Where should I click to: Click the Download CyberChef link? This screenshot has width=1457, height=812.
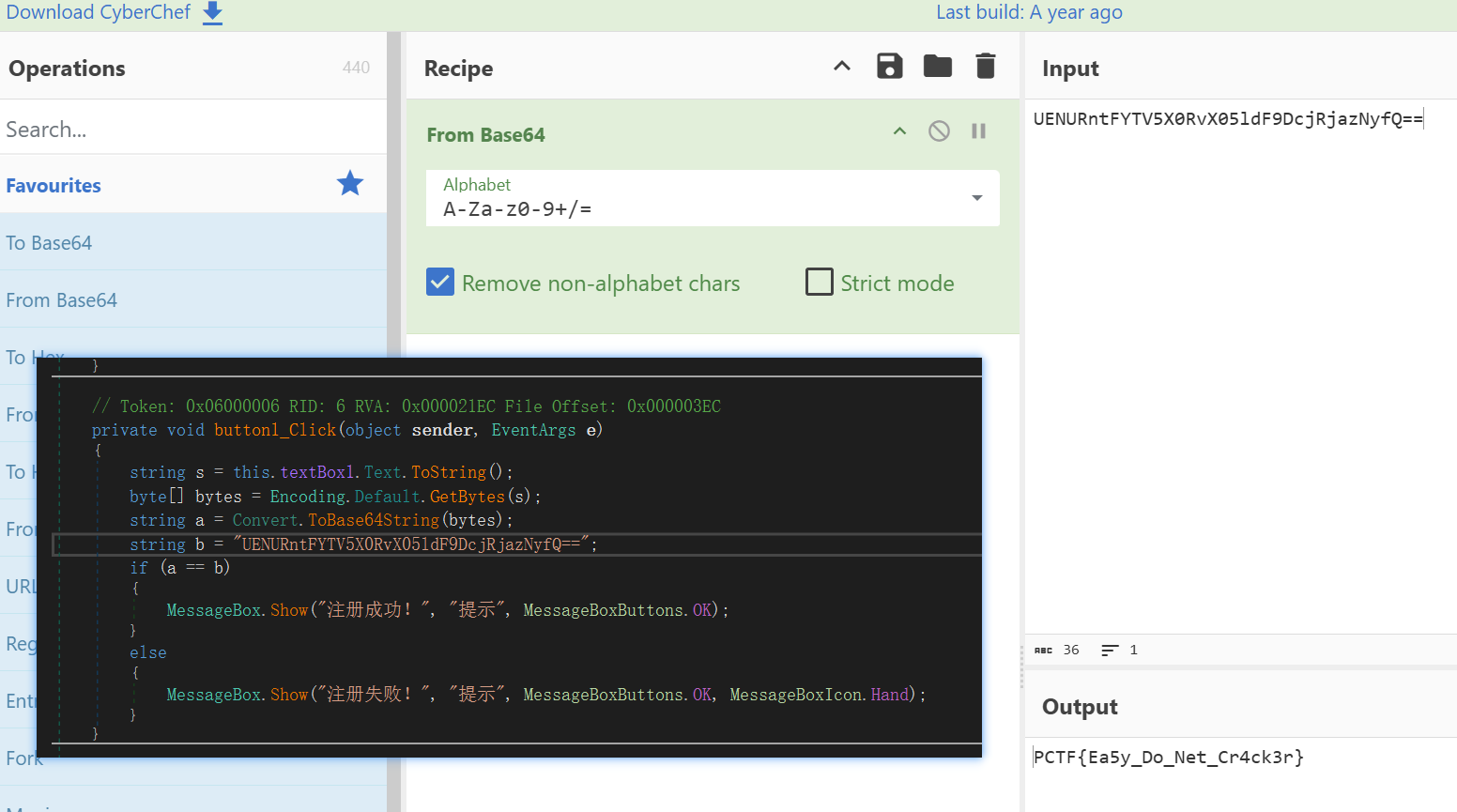click(99, 13)
